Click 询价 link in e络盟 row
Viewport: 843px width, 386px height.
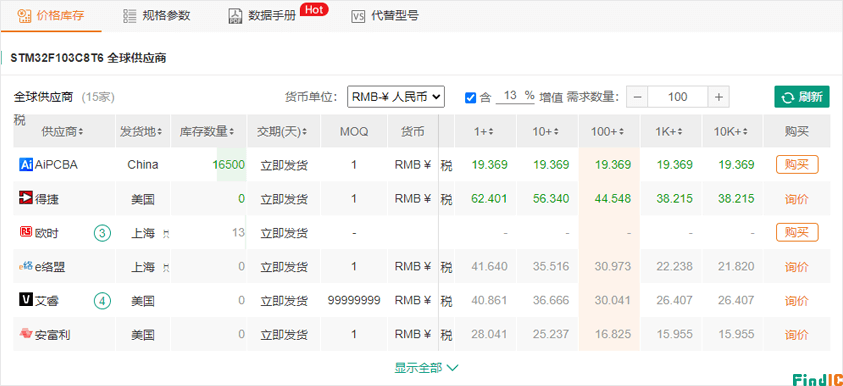tap(797, 267)
